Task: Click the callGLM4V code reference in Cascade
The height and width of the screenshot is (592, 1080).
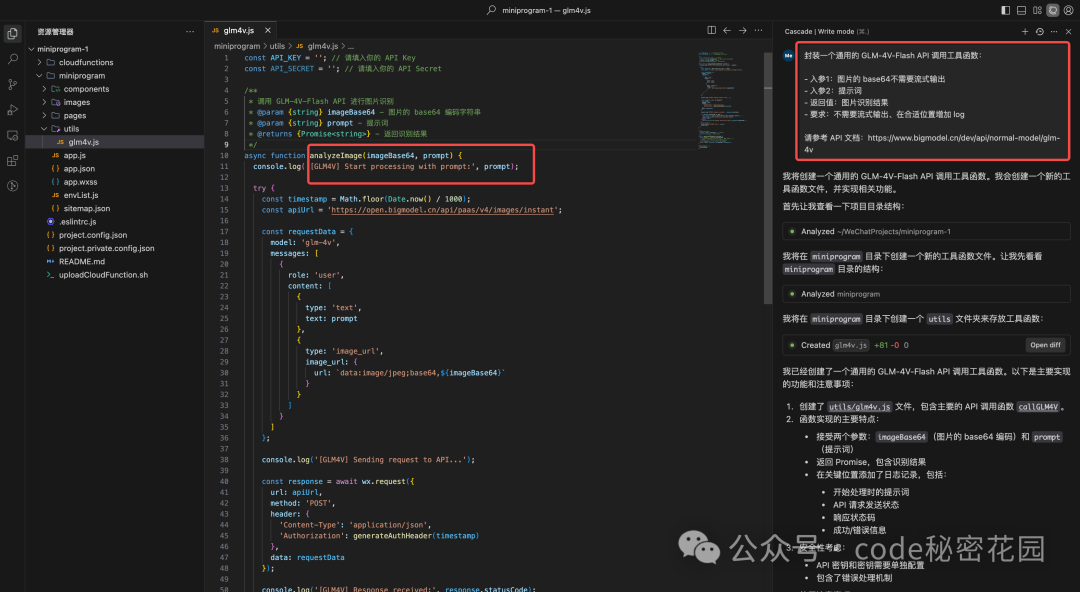Action: [1038, 407]
